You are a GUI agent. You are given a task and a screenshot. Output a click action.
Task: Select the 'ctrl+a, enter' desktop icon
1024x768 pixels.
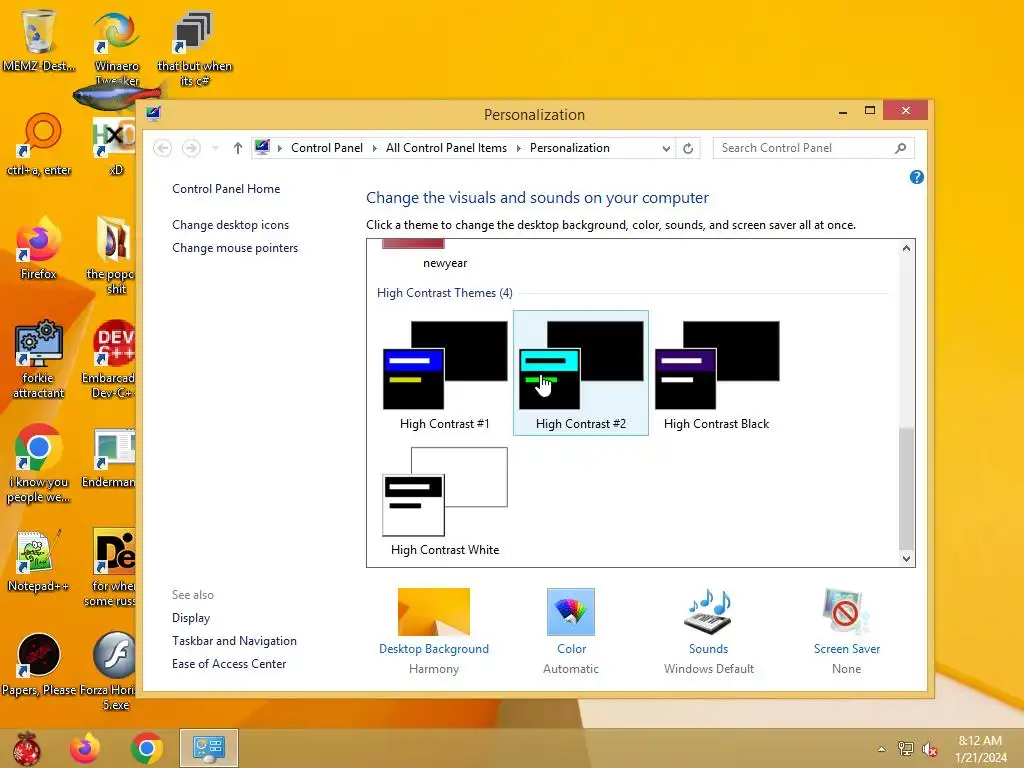tap(39, 145)
